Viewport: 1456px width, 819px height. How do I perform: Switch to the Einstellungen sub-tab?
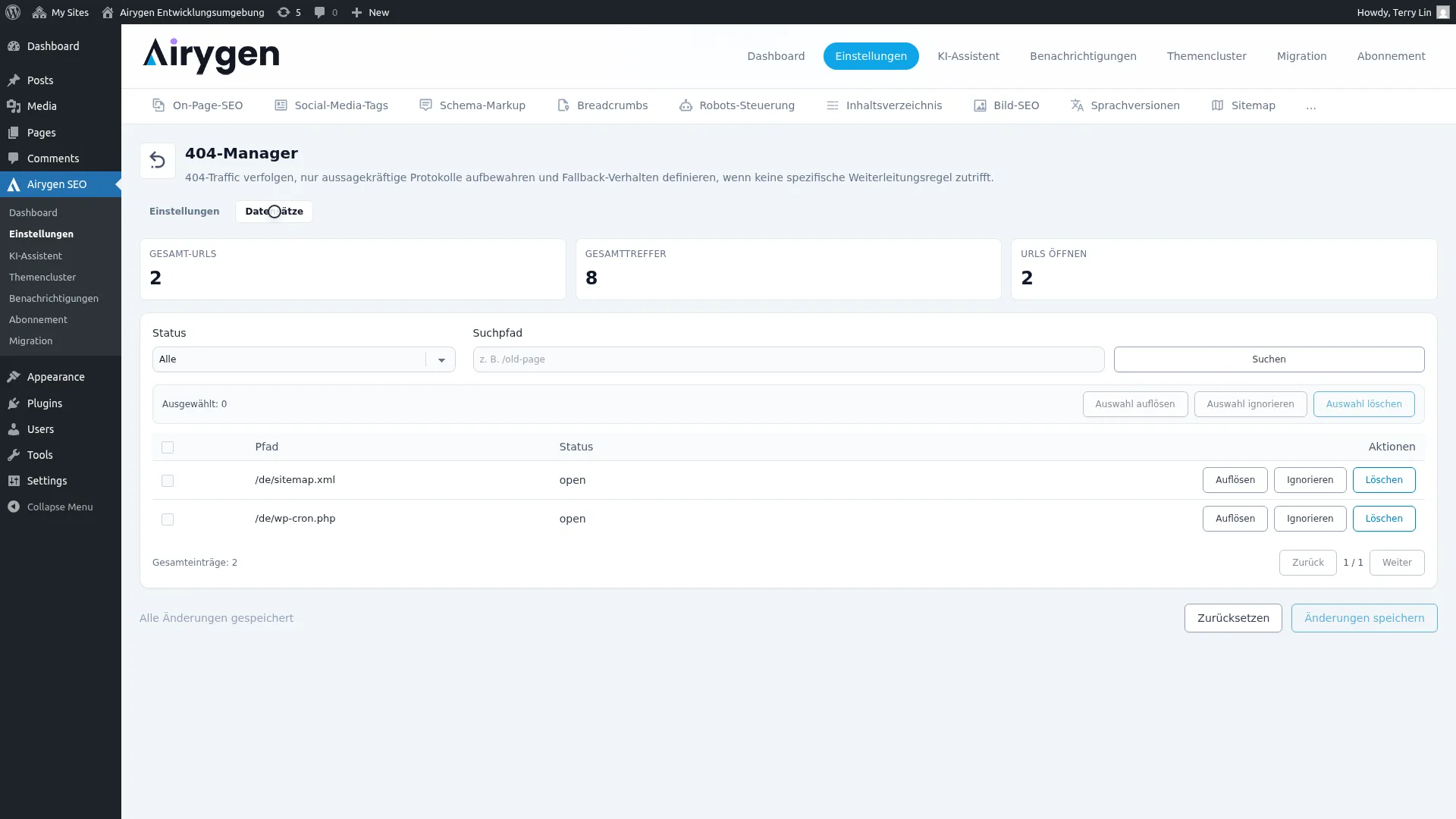184,212
